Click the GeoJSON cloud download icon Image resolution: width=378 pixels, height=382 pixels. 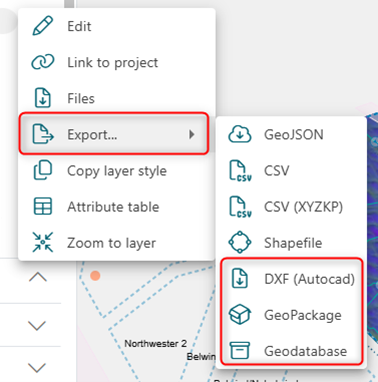point(240,134)
